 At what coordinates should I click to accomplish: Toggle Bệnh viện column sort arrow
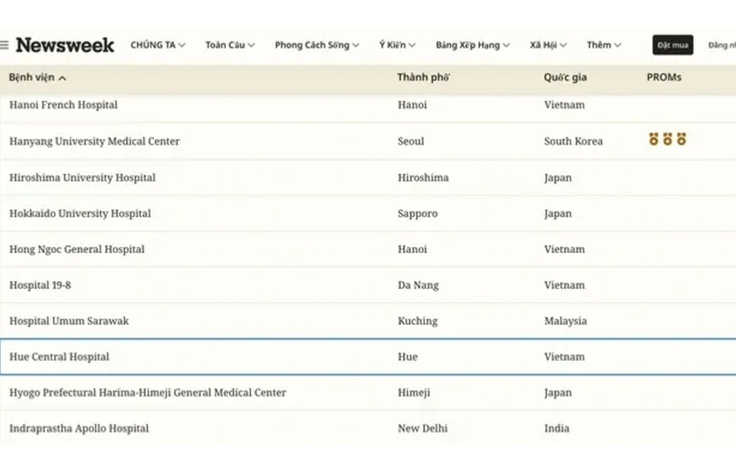pyautogui.click(x=62, y=78)
